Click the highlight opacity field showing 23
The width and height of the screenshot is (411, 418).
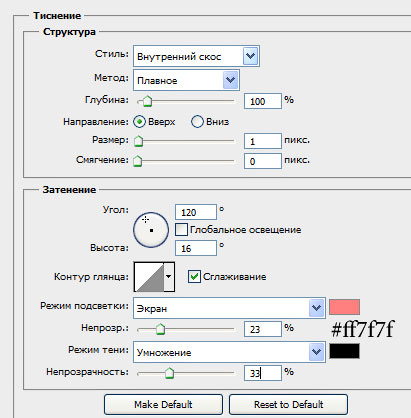[x=263, y=329]
